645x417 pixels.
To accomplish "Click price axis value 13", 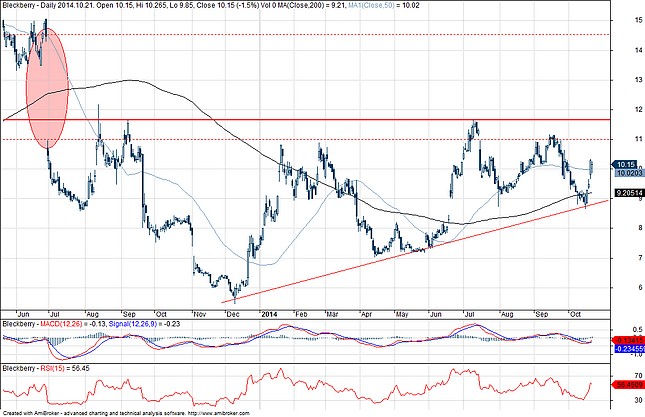I will coord(638,80).
